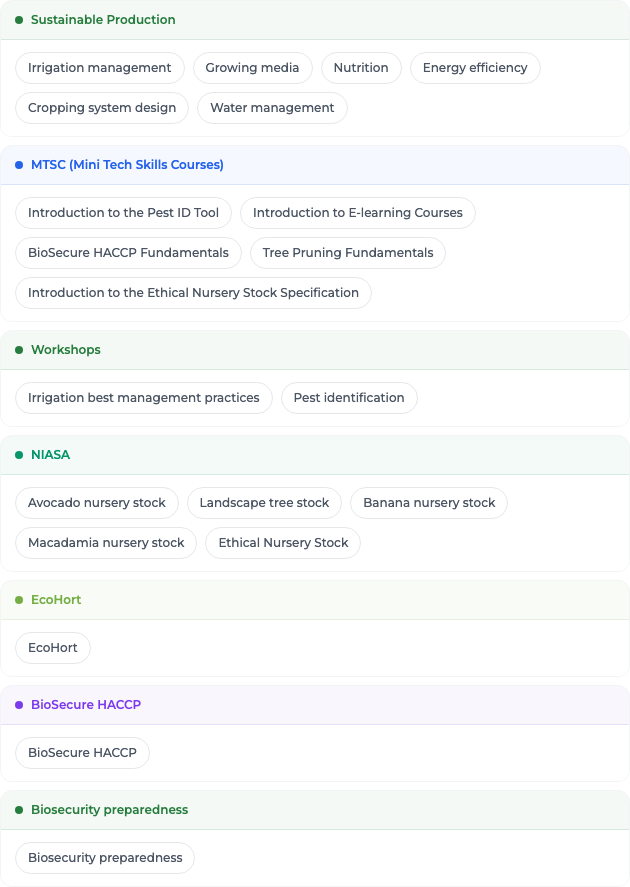Click the teal dot beside NIASA
This screenshot has height=887, width=630.
point(19,455)
